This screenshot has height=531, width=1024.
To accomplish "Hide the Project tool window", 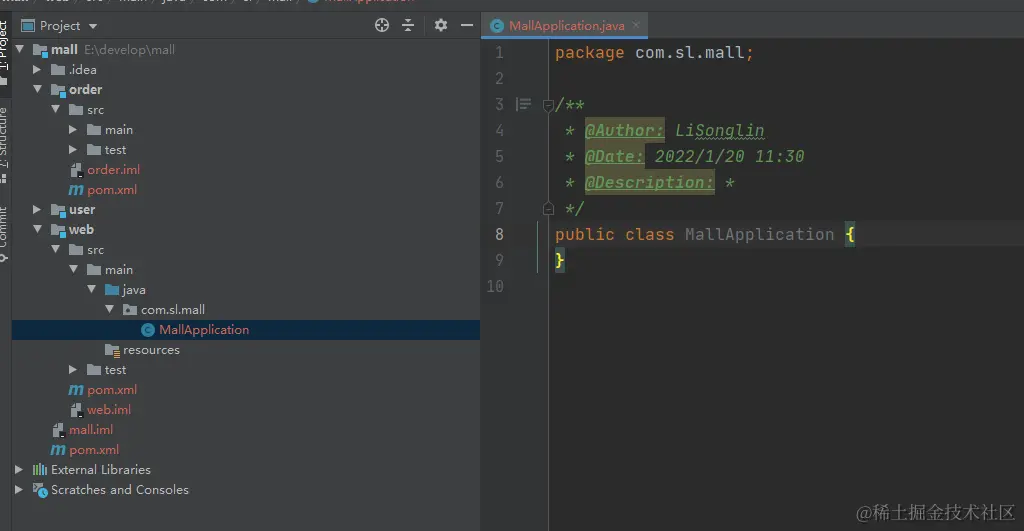I will (466, 25).
